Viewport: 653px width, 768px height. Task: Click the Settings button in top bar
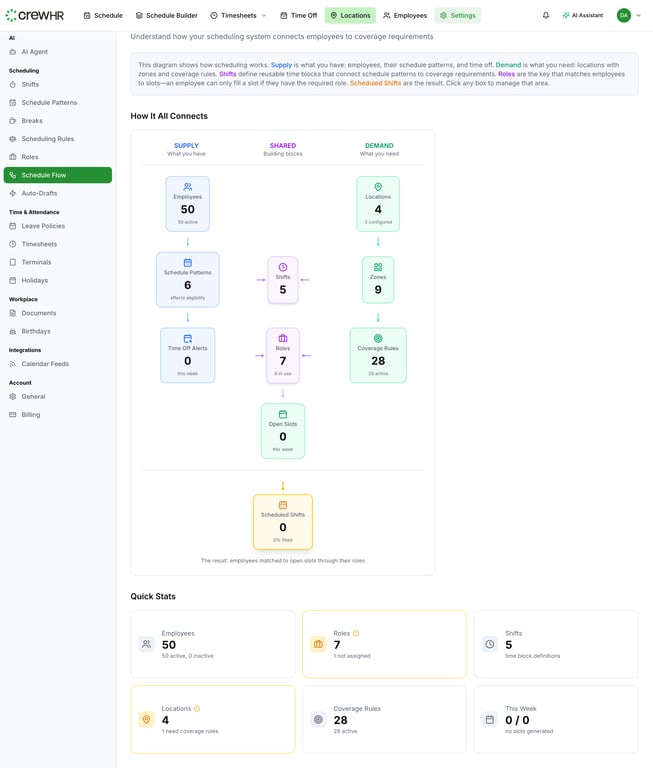[457, 15]
